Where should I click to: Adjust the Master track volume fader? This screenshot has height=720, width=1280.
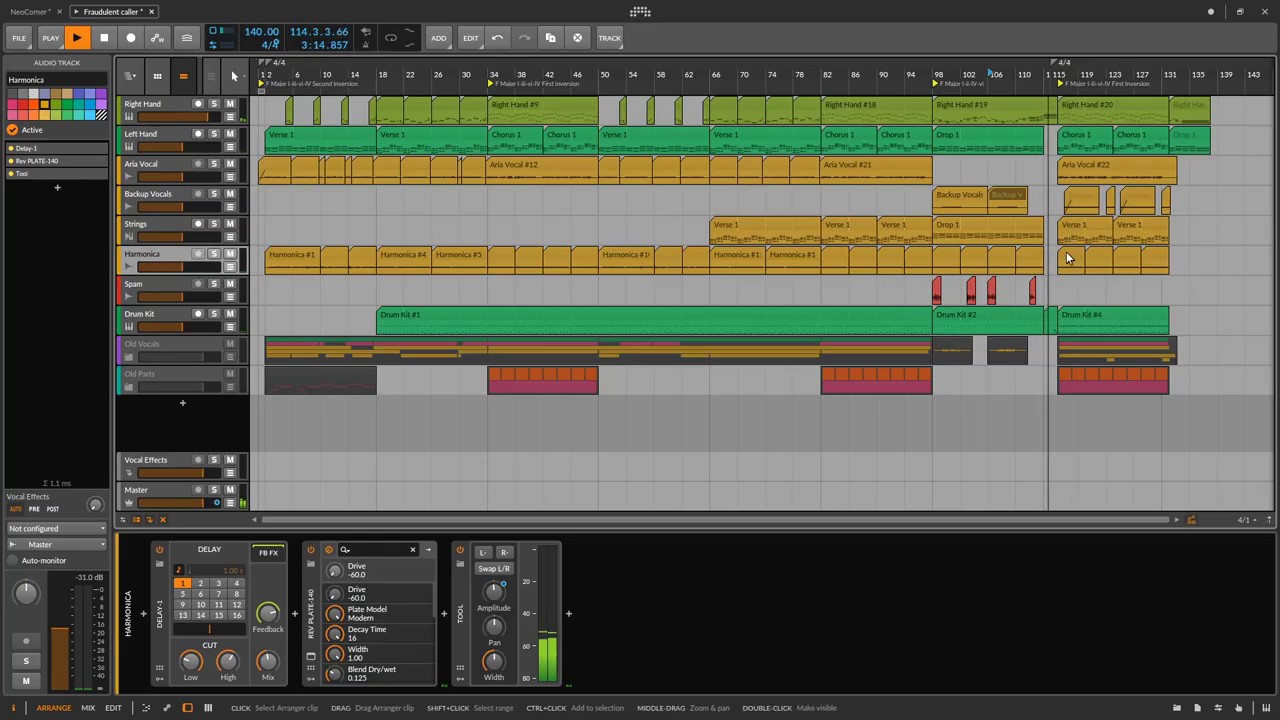pos(178,503)
